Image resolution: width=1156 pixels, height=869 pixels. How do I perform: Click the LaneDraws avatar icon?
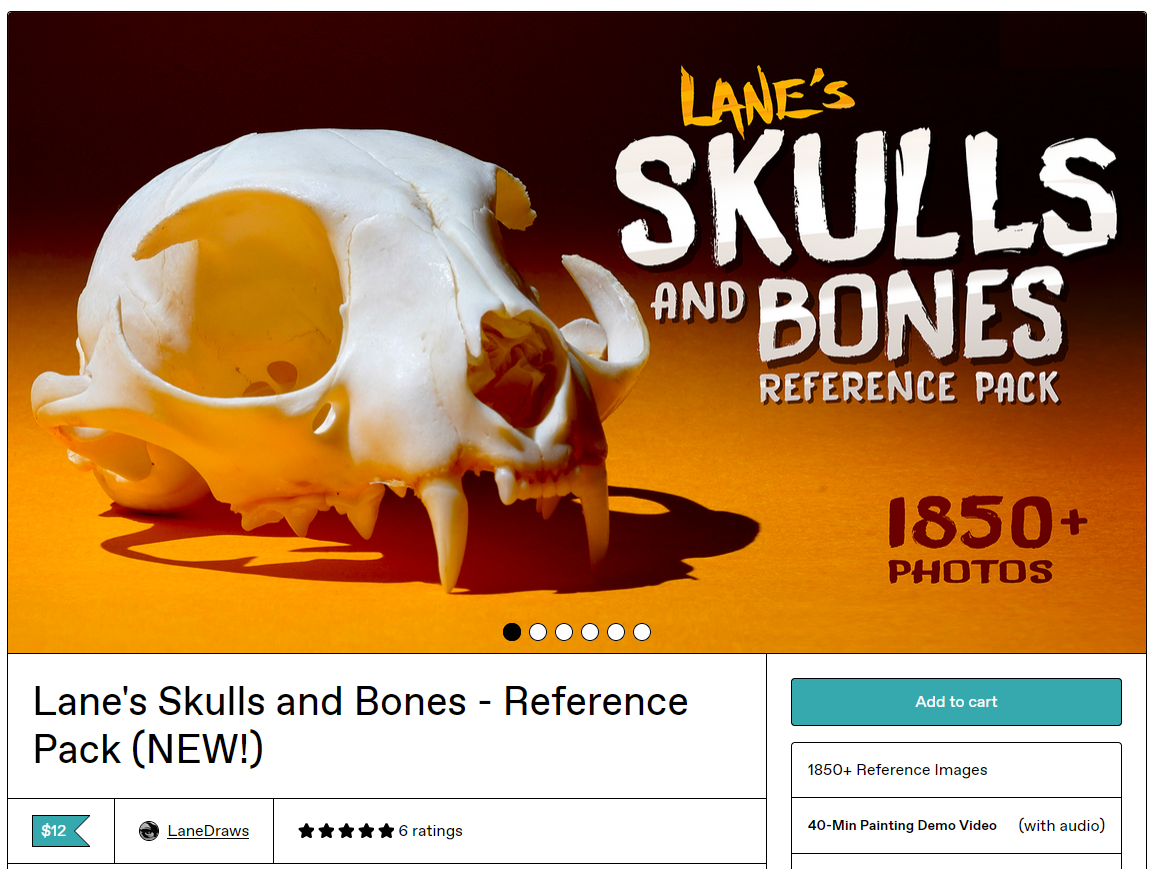pyautogui.click(x=149, y=831)
